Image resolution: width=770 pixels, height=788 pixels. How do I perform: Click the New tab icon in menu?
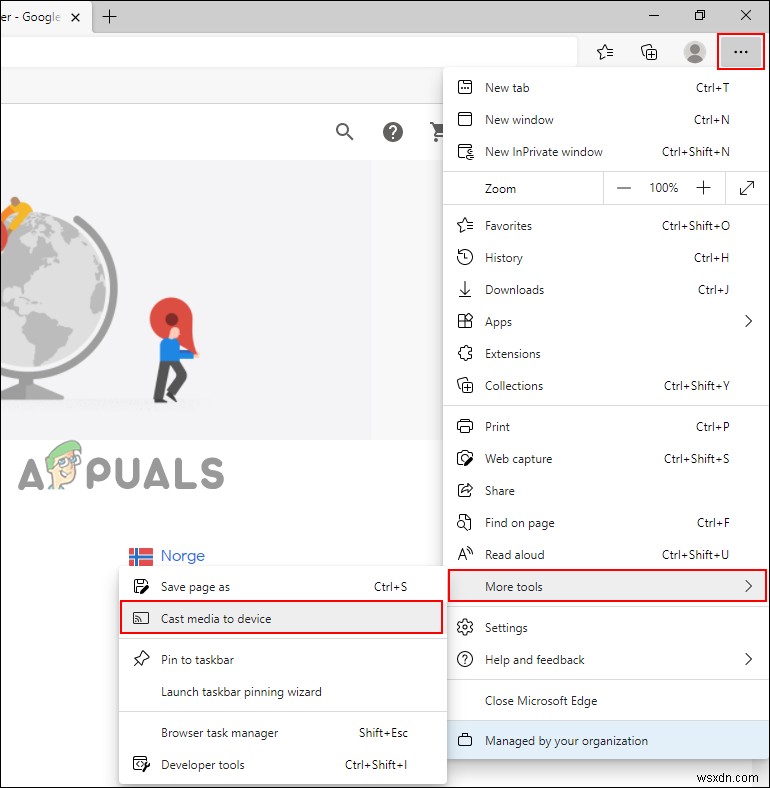point(465,87)
